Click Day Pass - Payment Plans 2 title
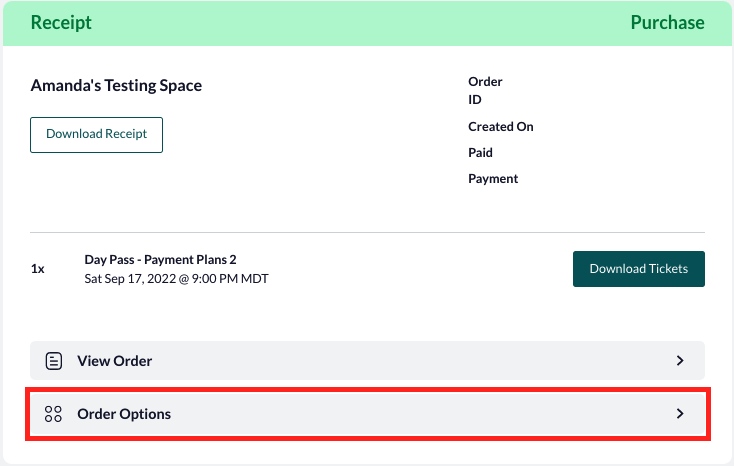The height and width of the screenshot is (466, 734). point(160,259)
